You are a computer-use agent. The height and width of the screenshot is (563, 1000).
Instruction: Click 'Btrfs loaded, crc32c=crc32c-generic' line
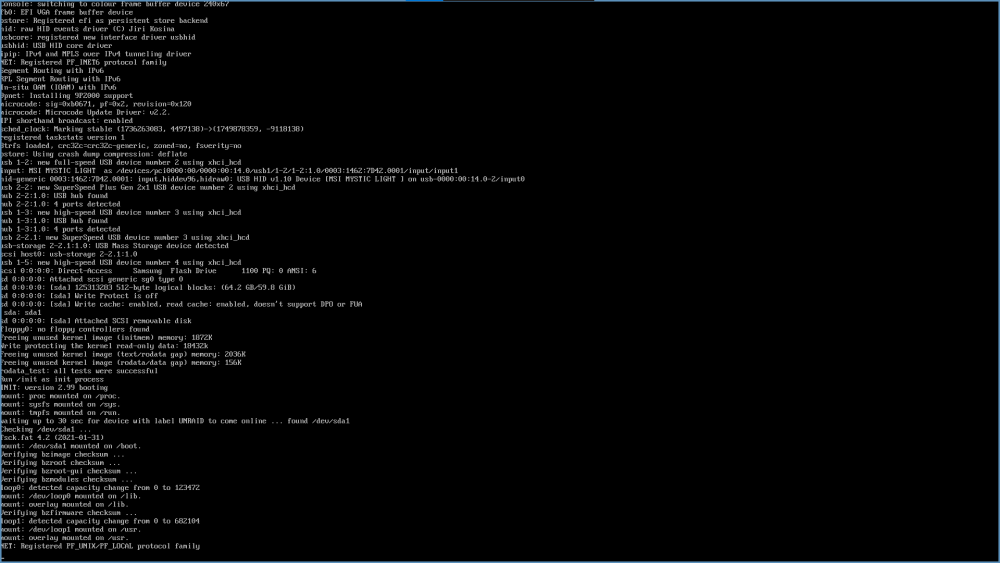[121, 145]
